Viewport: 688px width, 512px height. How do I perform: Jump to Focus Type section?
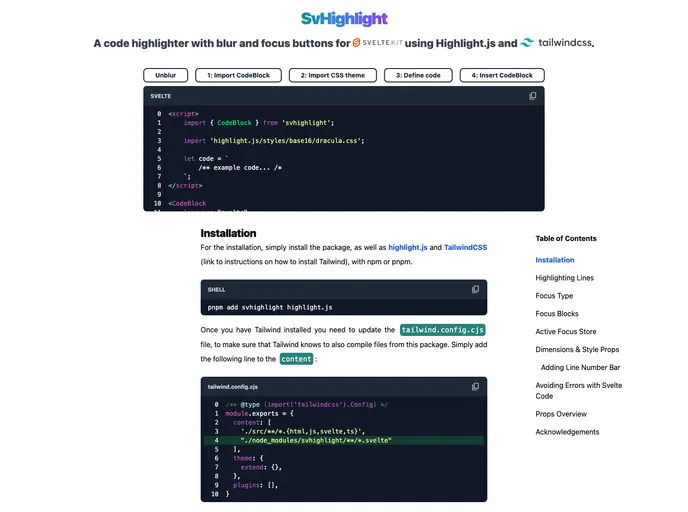click(x=554, y=296)
